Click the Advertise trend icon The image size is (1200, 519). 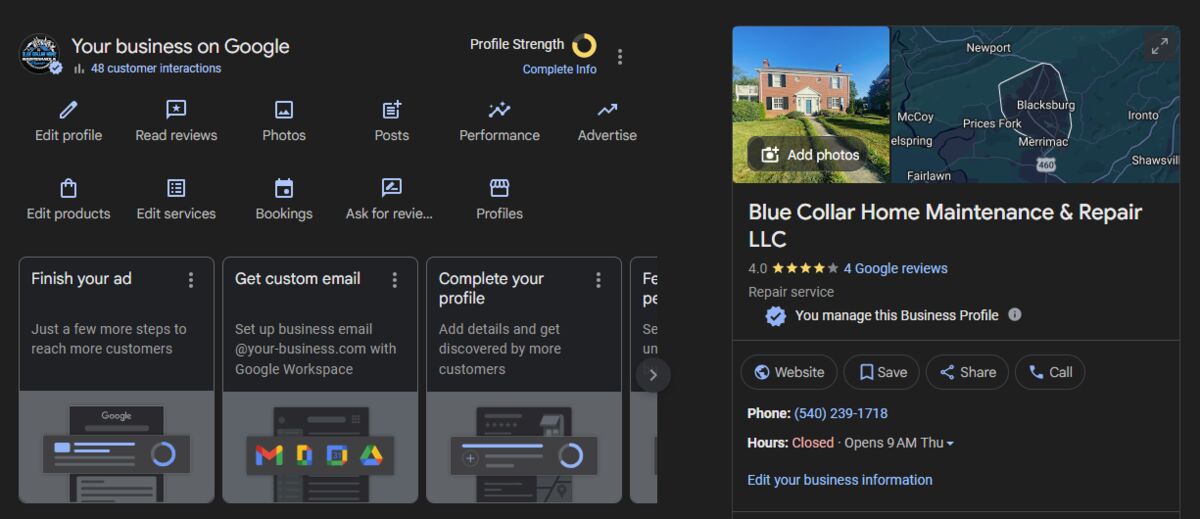[x=607, y=110]
